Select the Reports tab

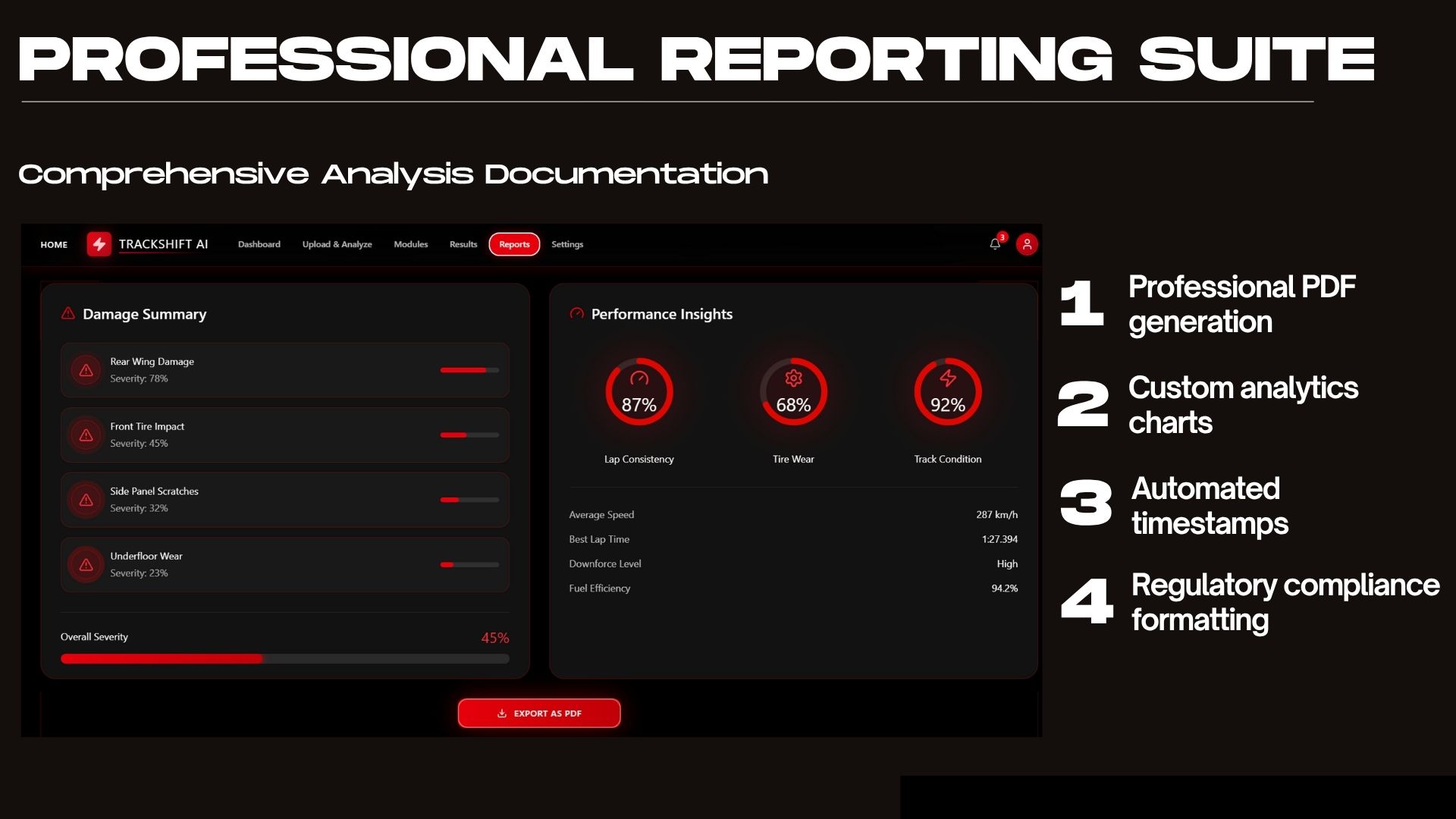coord(514,244)
